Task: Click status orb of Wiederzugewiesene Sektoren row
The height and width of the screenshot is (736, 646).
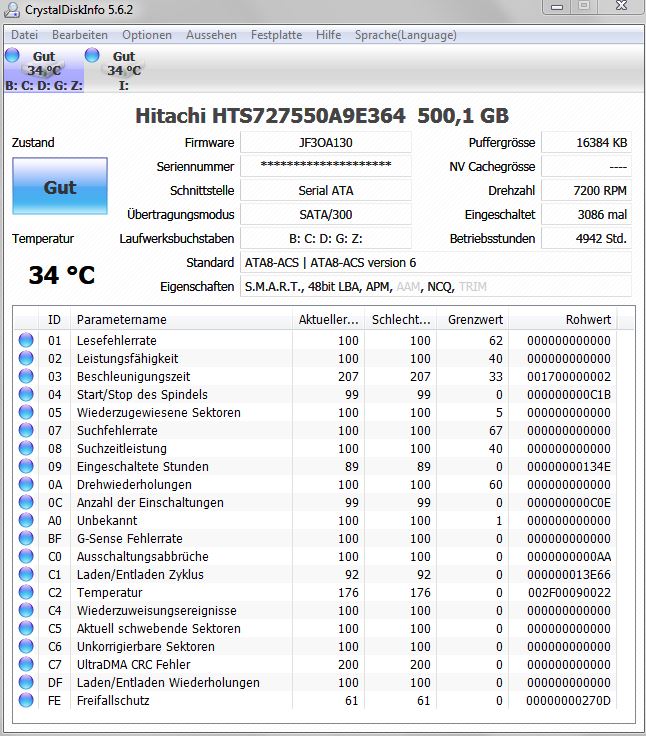Action: pyautogui.click(x=26, y=412)
